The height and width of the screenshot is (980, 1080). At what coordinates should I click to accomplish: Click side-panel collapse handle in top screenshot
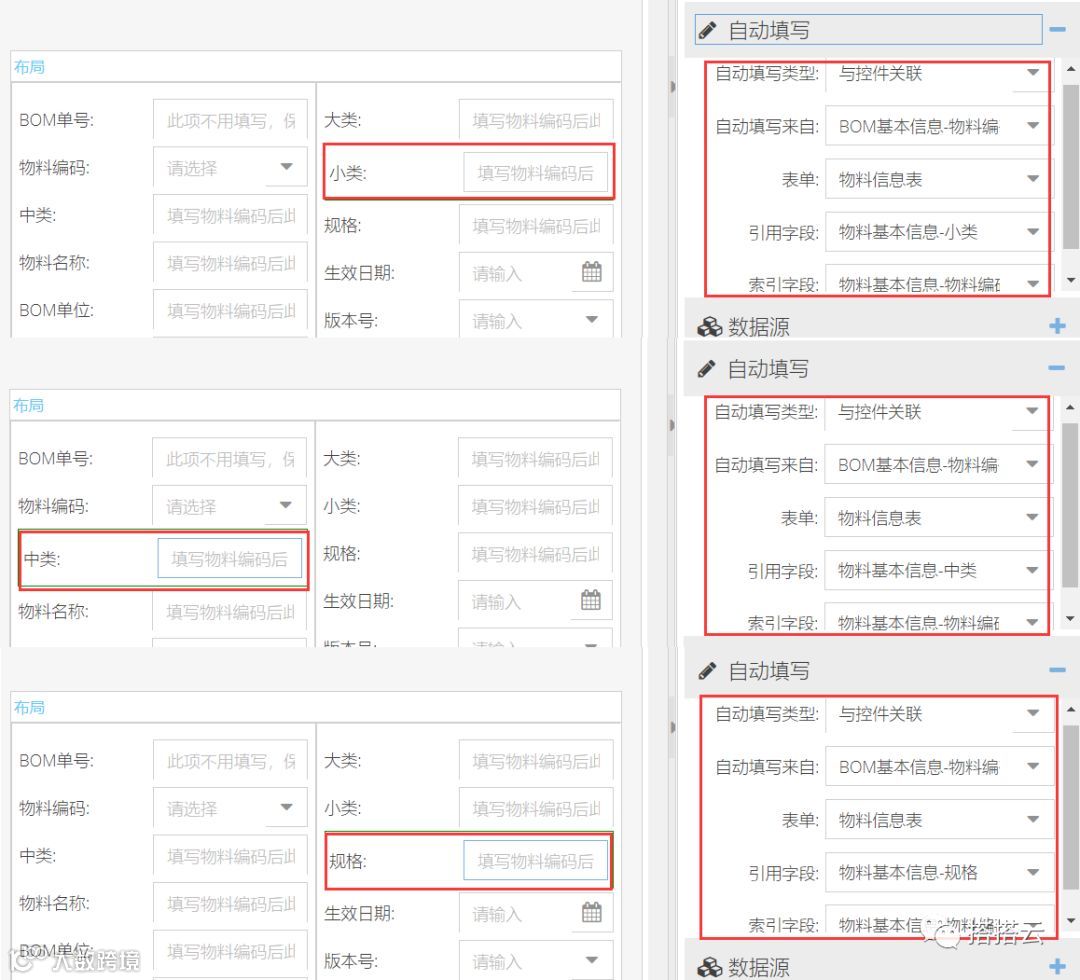tap(672, 87)
